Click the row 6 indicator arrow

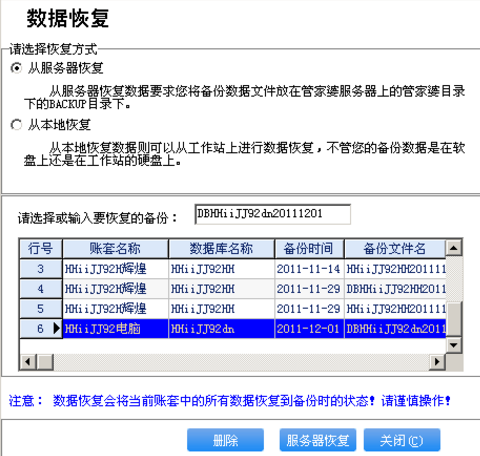point(56,329)
